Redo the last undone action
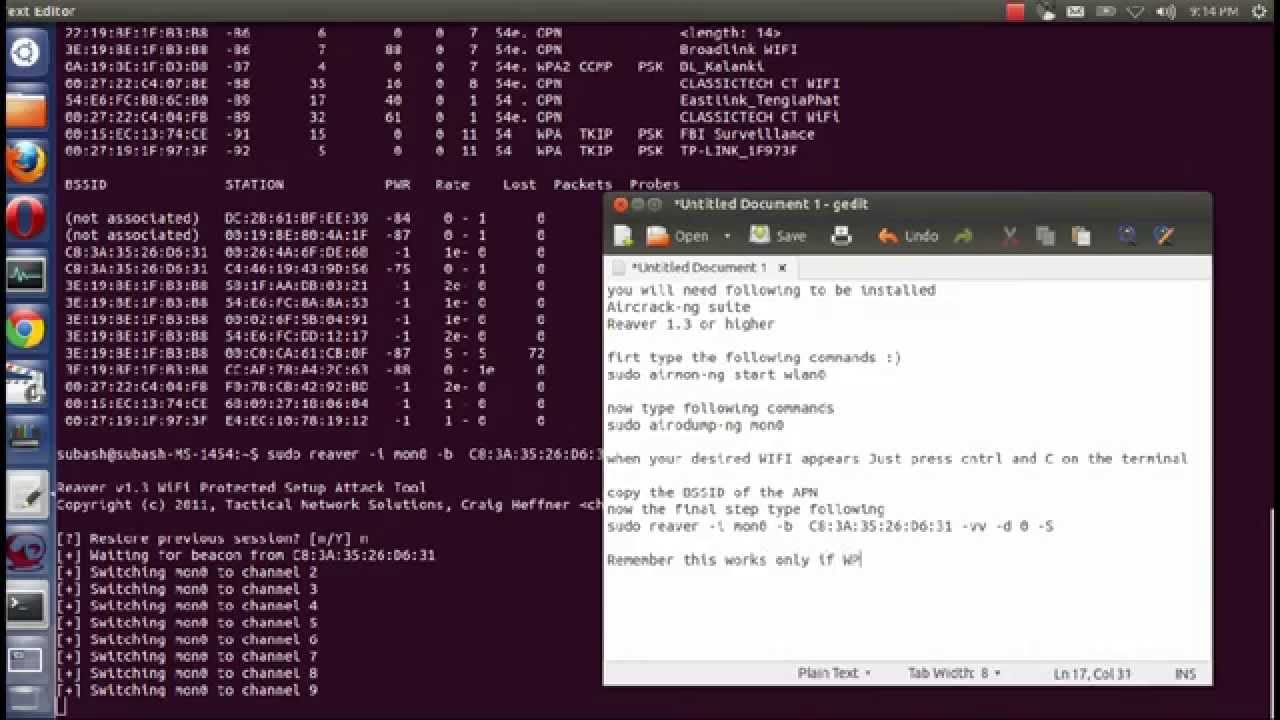Viewport: 1280px width, 720px height. pos(962,235)
